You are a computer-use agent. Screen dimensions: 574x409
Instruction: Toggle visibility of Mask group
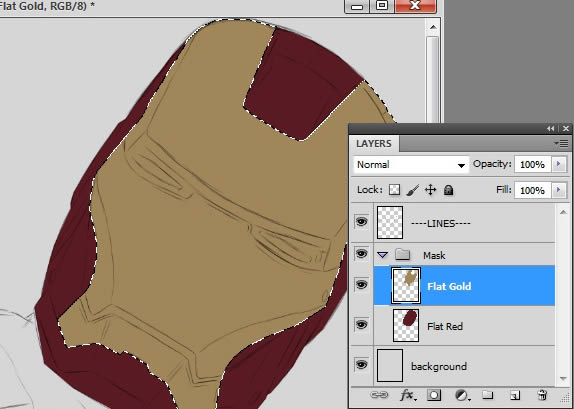(361, 253)
